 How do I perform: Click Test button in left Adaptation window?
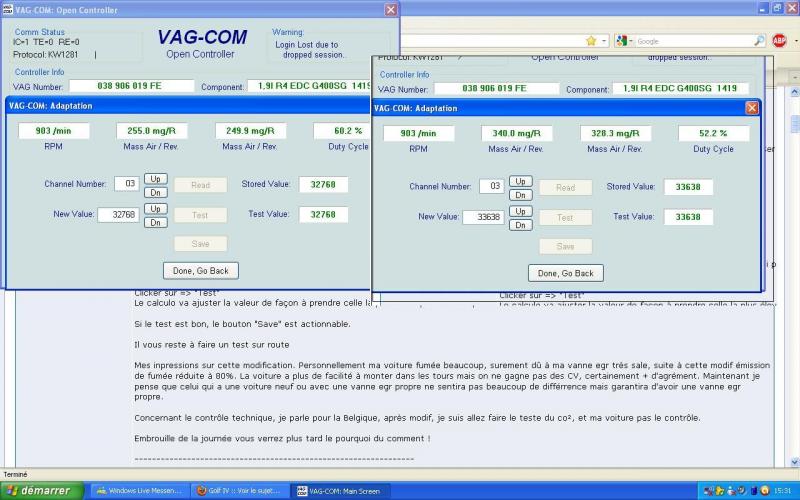tap(201, 215)
